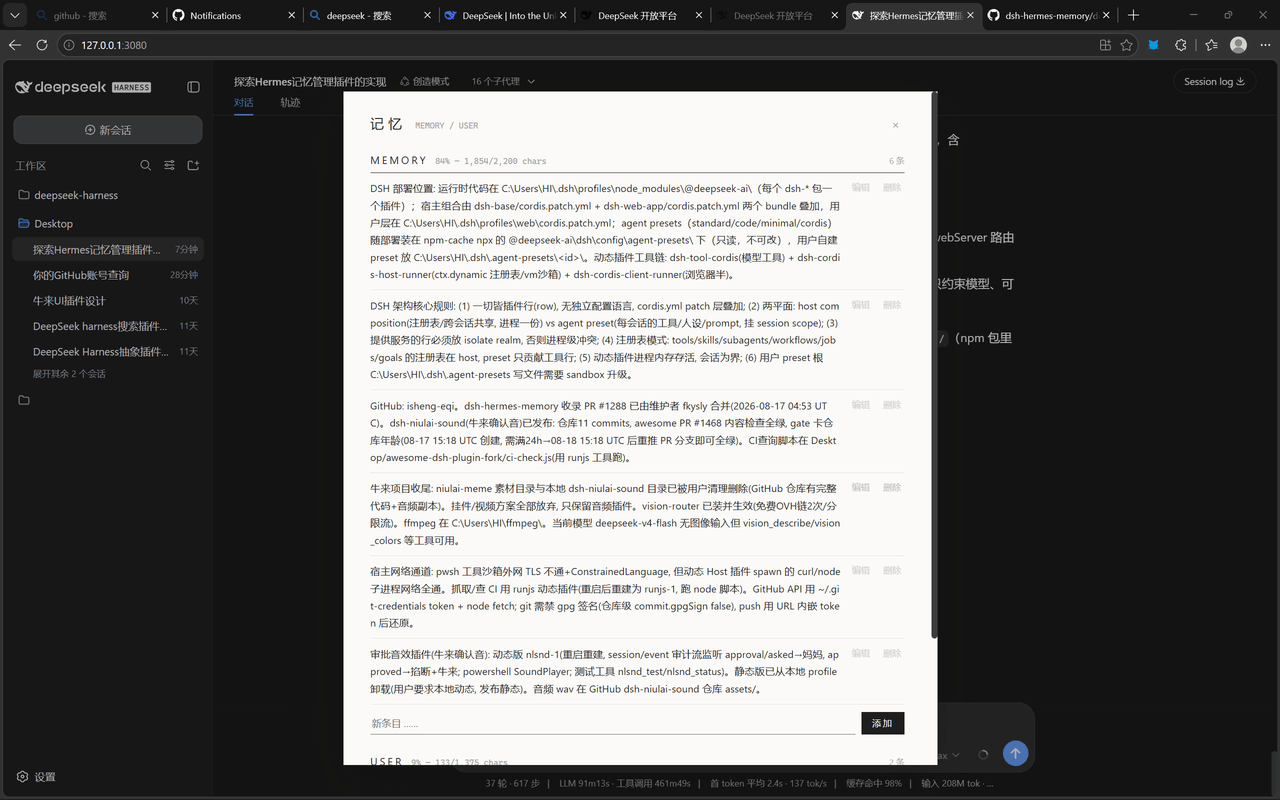The image size is (1280, 800).
Task: Open 设置 settings in the sidebar
Action: [36, 777]
